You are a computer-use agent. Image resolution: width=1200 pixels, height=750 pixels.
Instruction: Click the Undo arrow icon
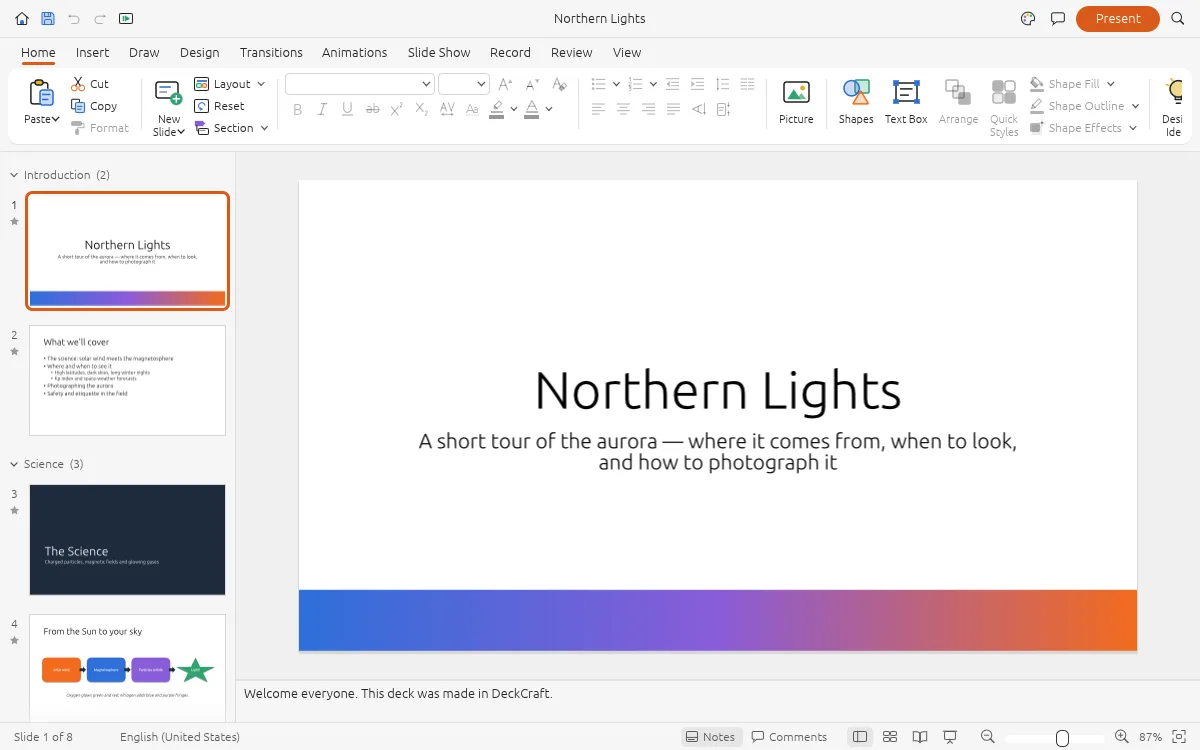coord(74,18)
